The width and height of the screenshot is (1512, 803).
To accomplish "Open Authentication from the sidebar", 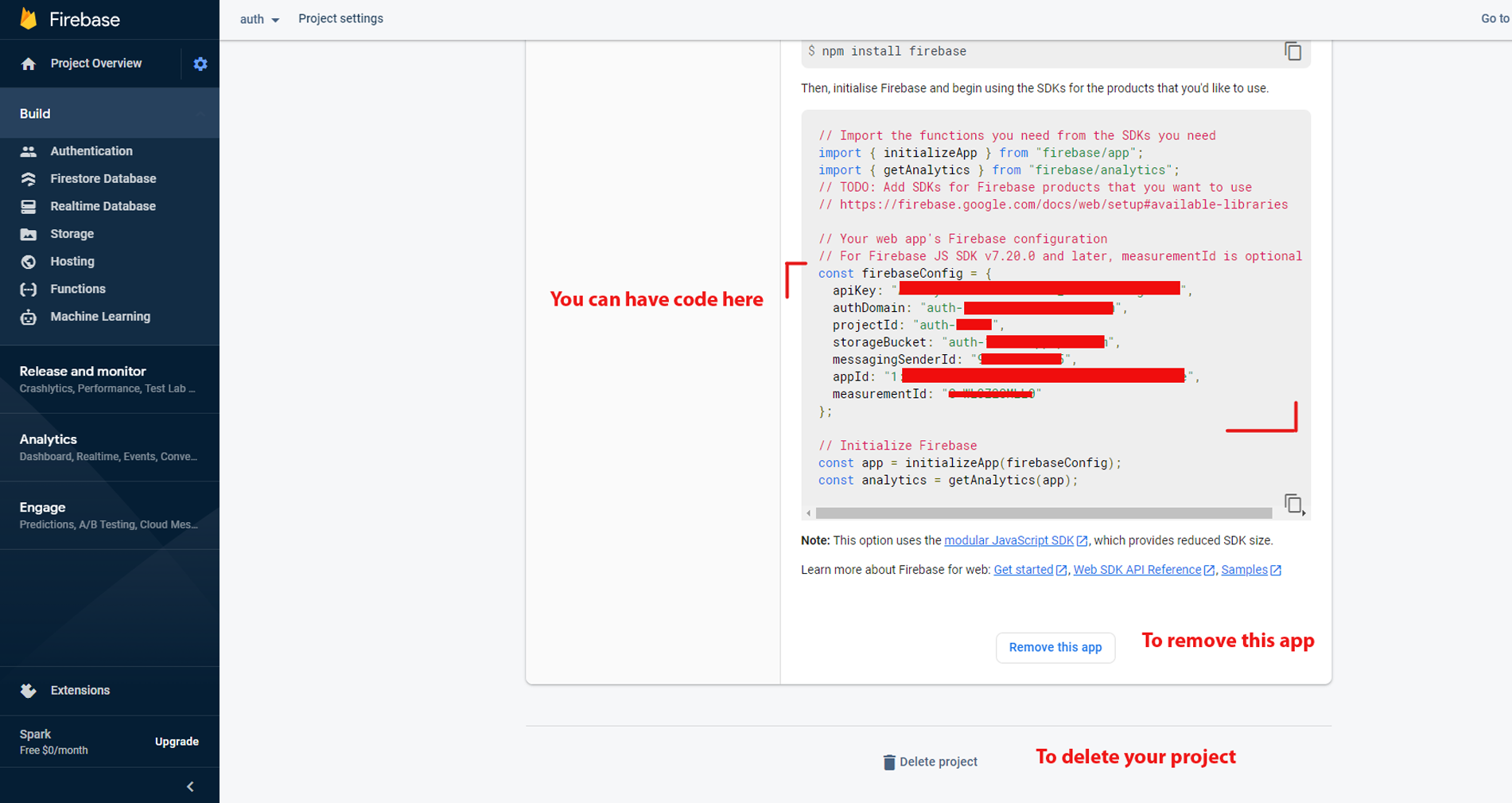I will coord(91,151).
